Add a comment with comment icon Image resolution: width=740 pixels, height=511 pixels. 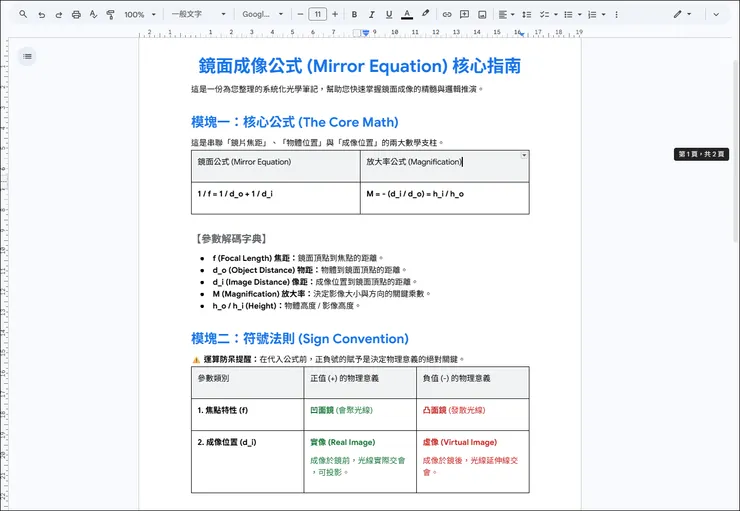(464, 15)
